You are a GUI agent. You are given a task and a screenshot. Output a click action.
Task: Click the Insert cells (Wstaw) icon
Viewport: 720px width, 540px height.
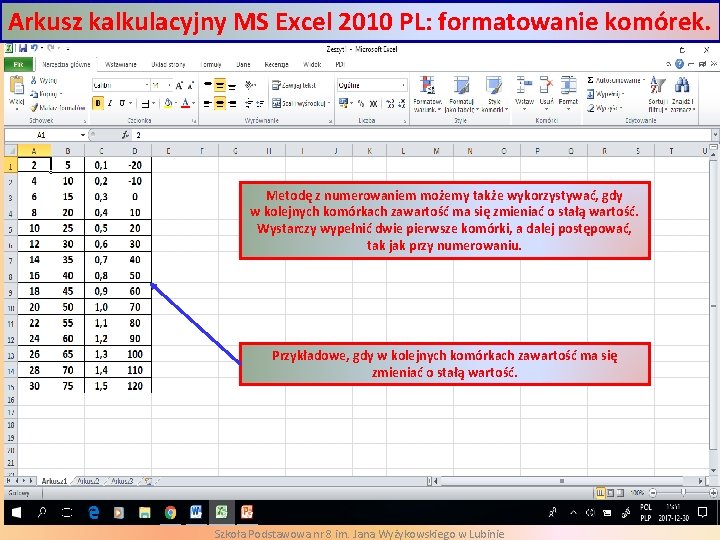(524, 85)
